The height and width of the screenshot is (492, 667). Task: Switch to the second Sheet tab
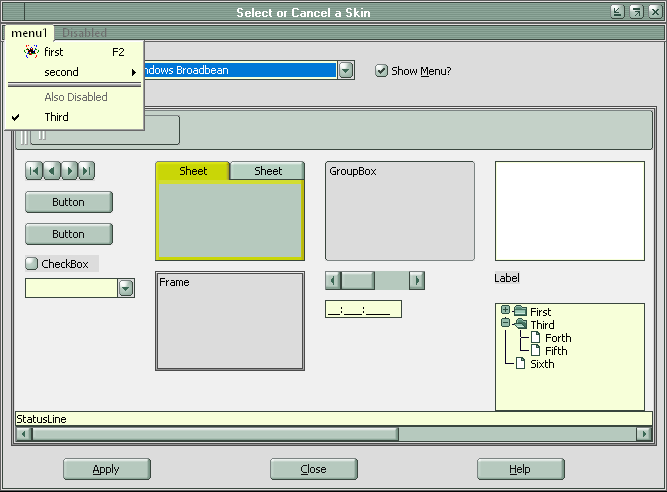point(267,171)
